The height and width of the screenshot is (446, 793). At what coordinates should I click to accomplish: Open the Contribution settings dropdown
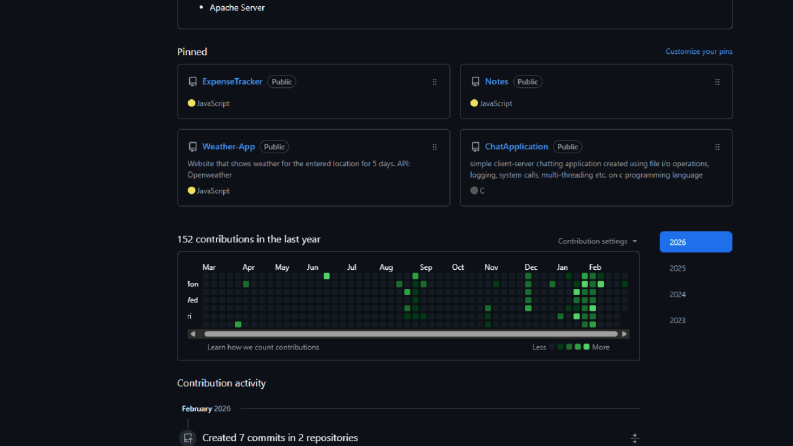597,241
